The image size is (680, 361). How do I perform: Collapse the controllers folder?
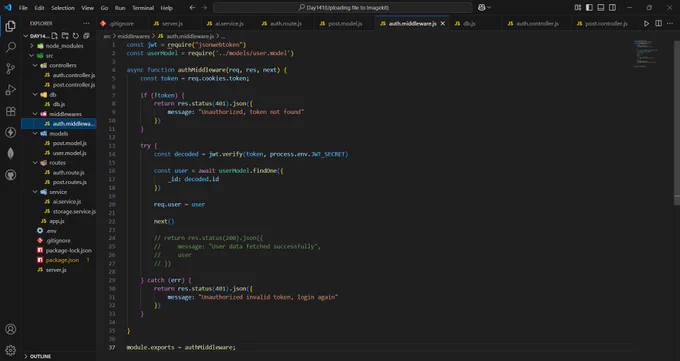pos(35,65)
